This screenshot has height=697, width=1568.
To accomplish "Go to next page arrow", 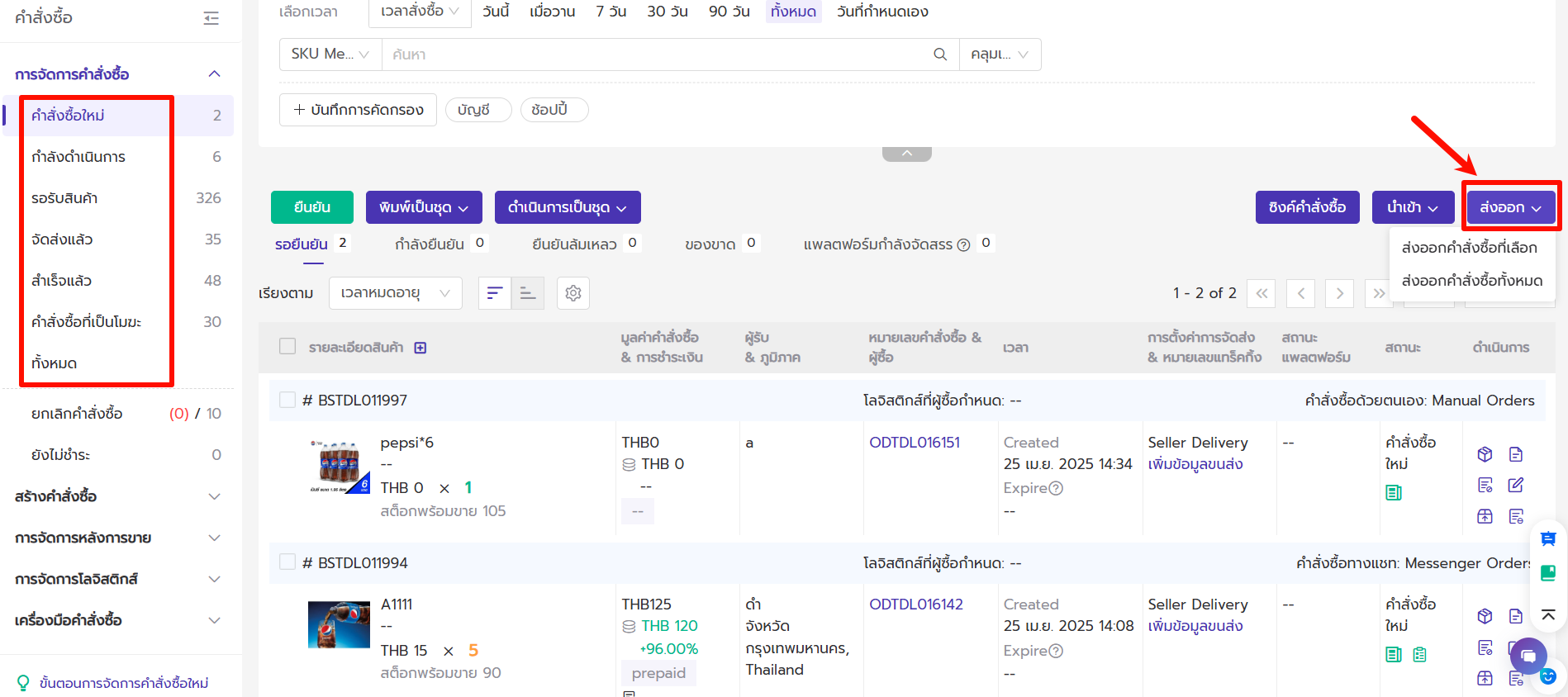I will [x=1340, y=293].
